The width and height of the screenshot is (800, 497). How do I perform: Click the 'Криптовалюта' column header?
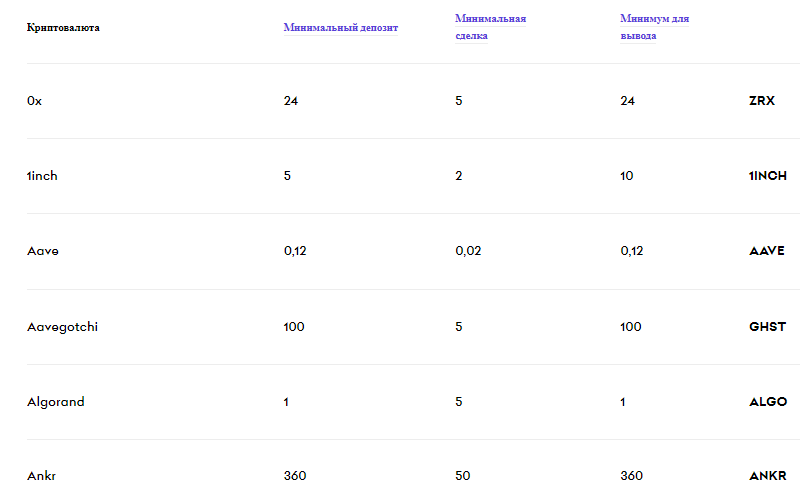point(63,27)
